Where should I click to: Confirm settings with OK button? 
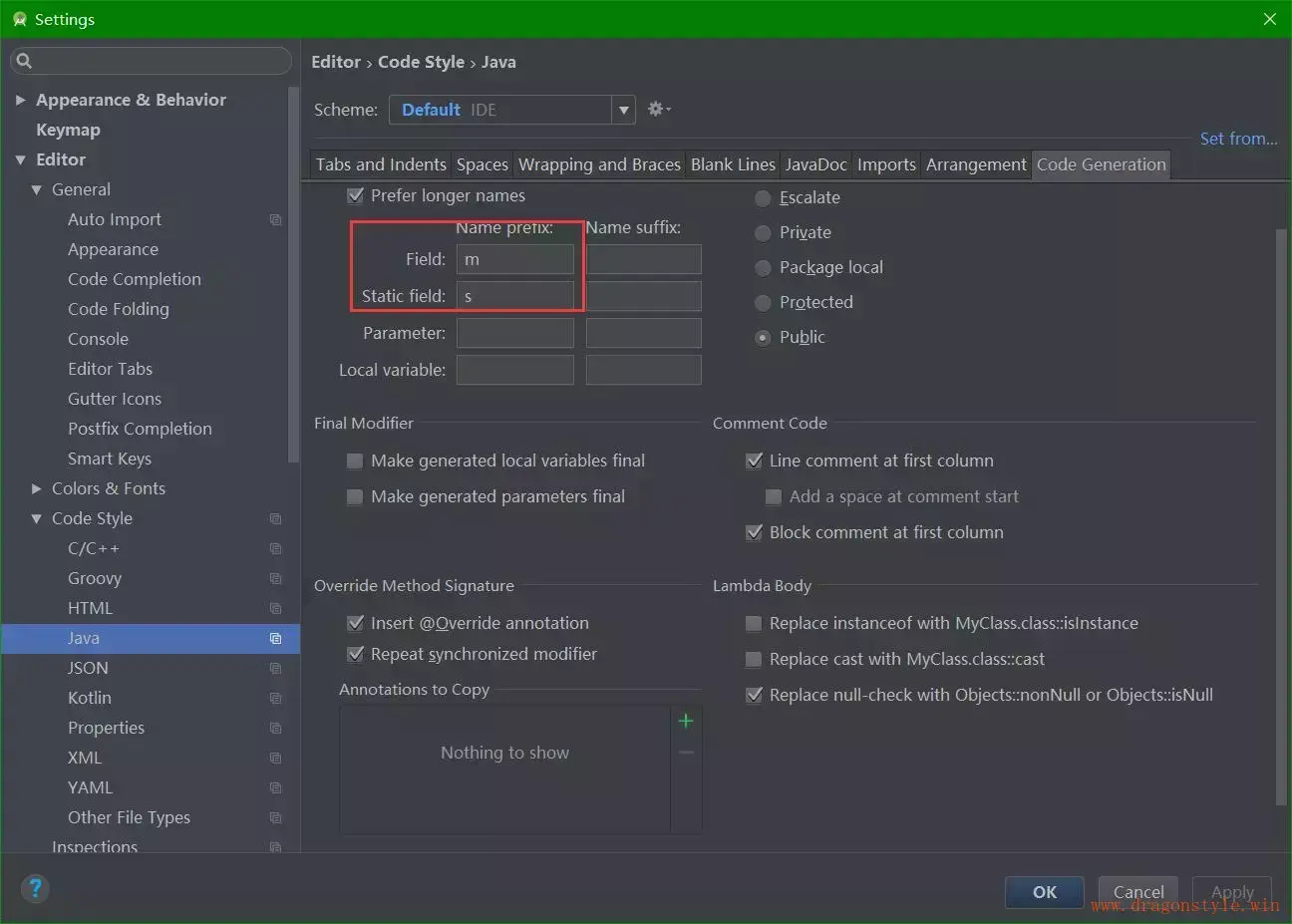(1044, 892)
